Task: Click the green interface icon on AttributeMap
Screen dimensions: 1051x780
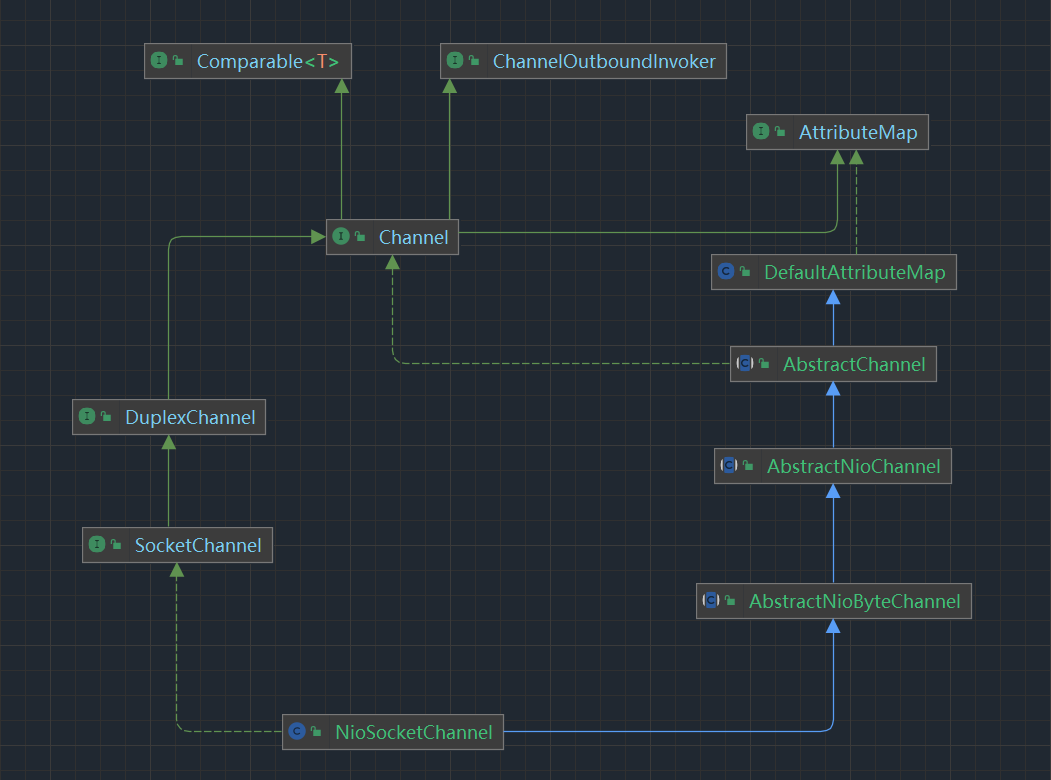Action: point(760,132)
